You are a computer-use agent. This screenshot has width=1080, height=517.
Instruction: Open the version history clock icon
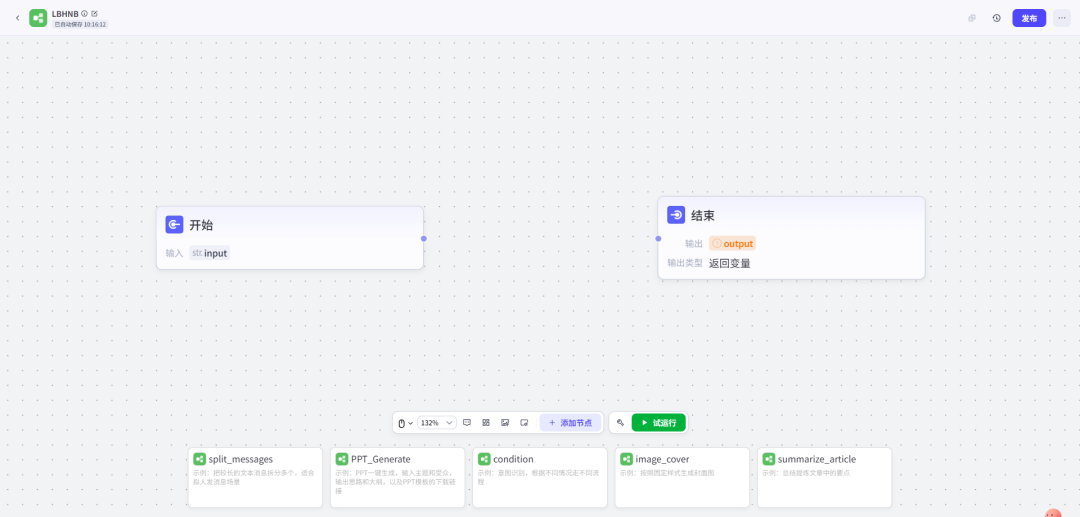pos(996,18)
